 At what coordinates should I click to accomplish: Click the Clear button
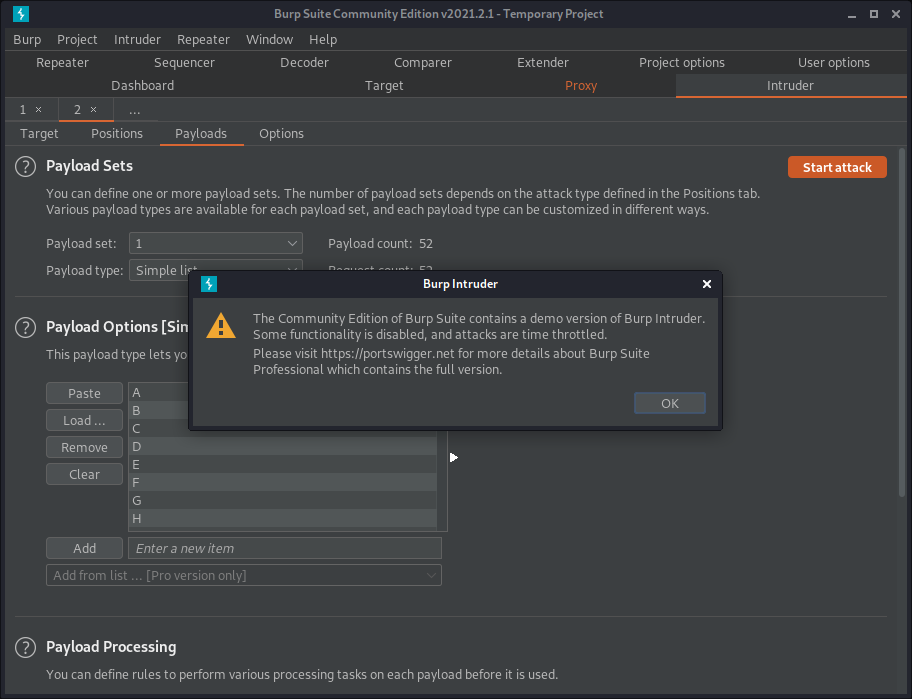click(84, 474)
